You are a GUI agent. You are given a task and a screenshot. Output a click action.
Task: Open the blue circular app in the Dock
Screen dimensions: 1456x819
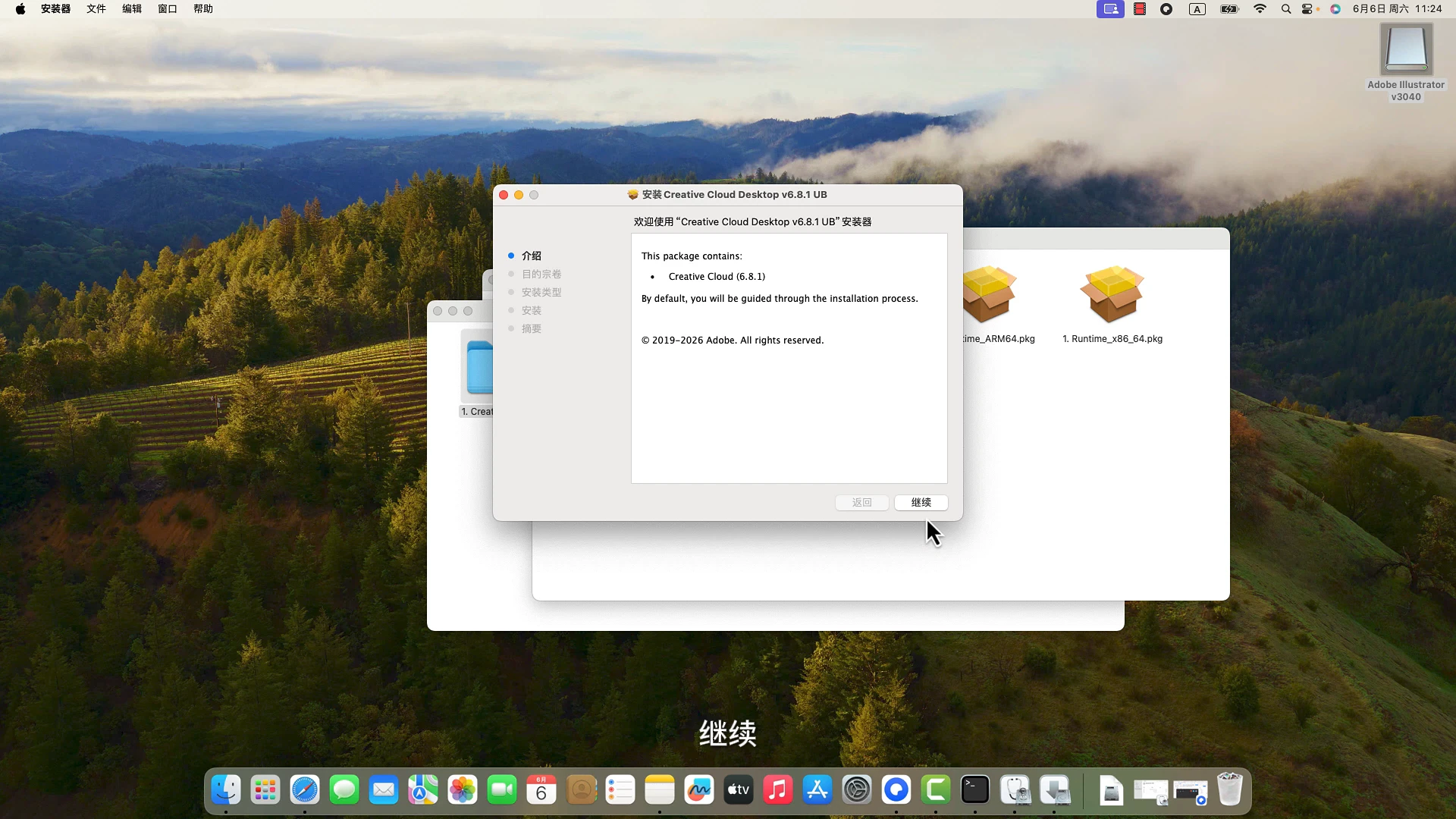(x=896, y=790)
